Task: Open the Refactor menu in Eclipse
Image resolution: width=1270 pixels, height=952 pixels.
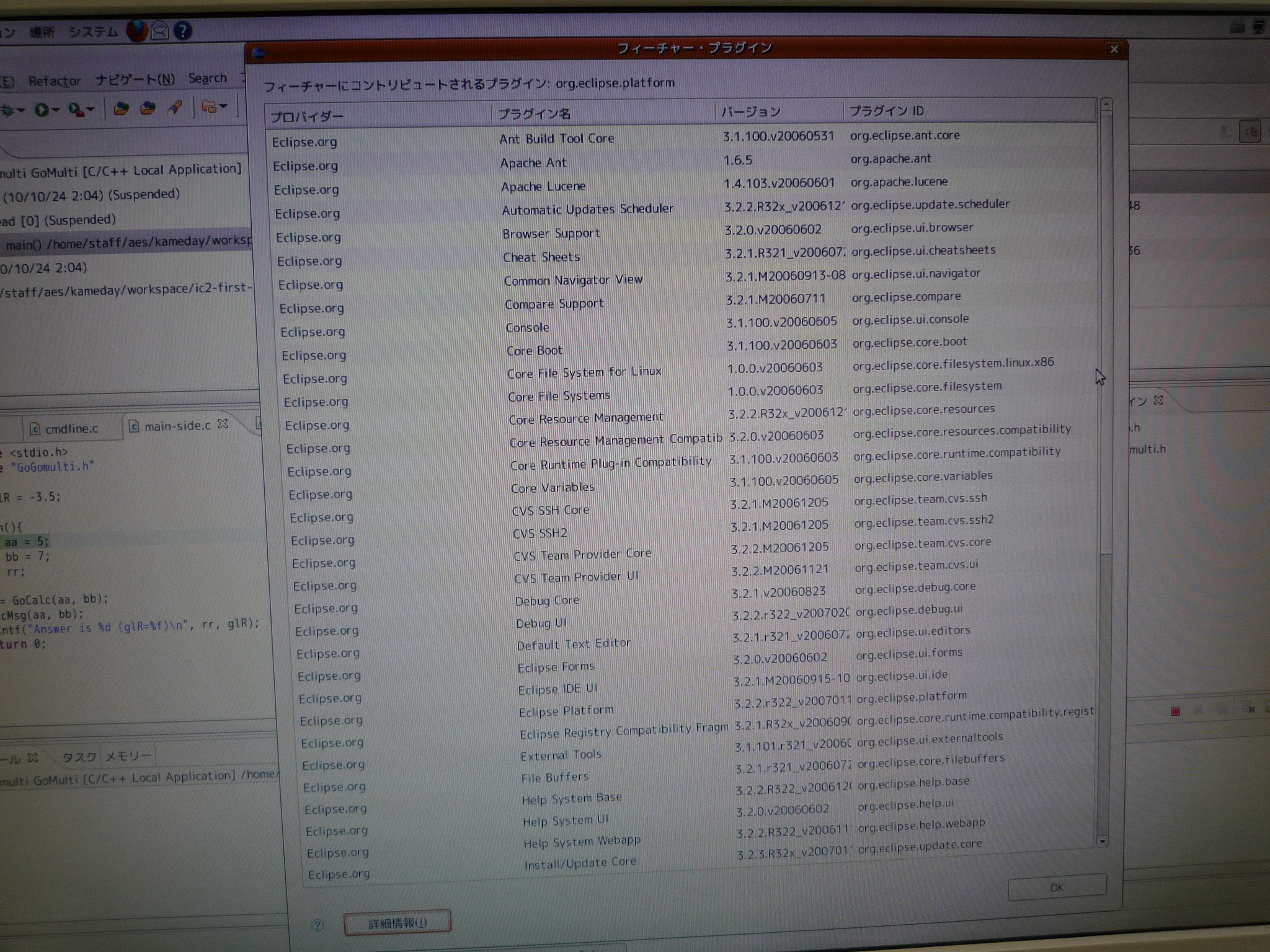Action: (55, 81)
